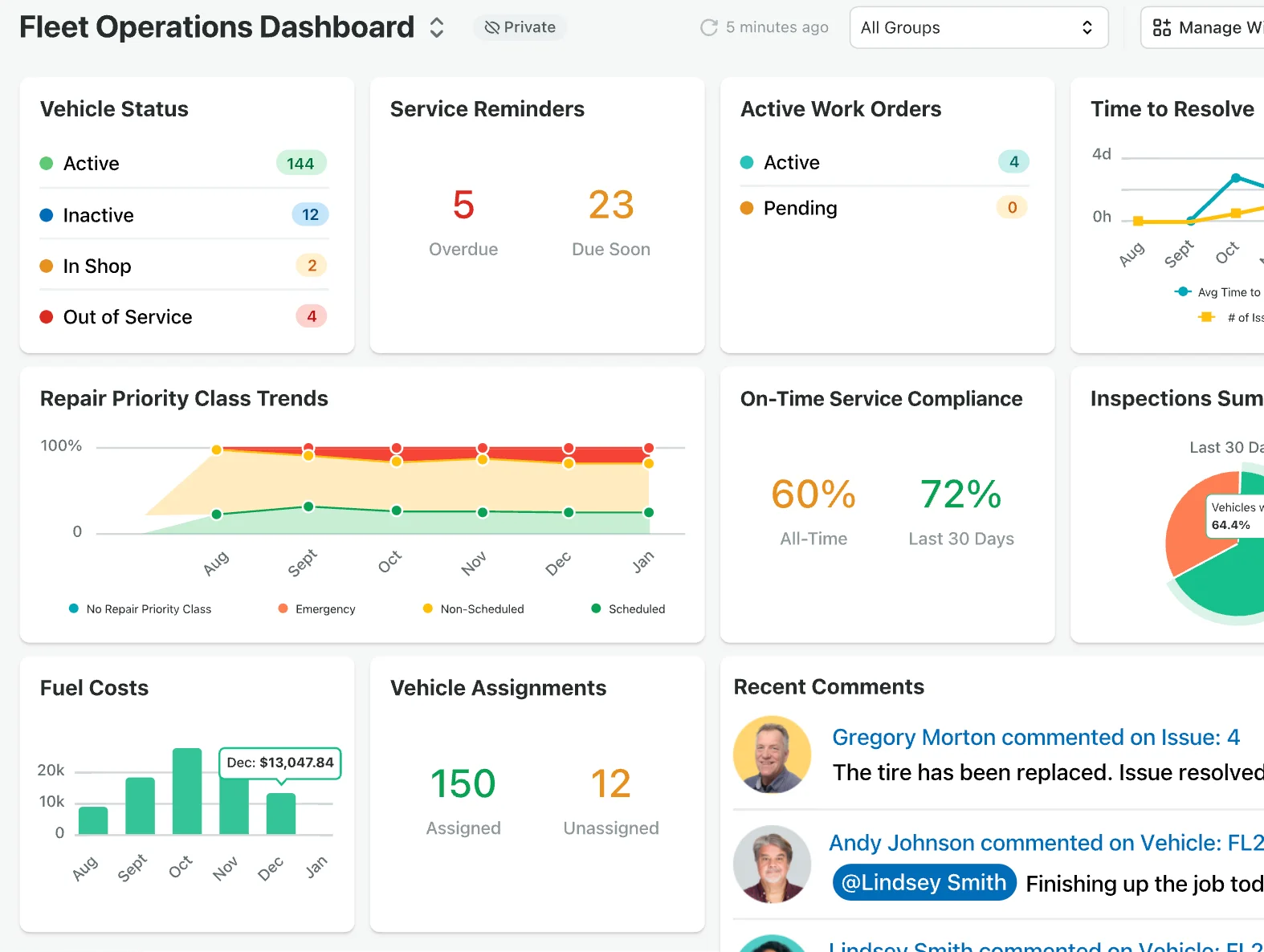Viewport: 1264px width, 952px height.
Task: Open the Manage Widgets button
Action: pos(1202,27)
